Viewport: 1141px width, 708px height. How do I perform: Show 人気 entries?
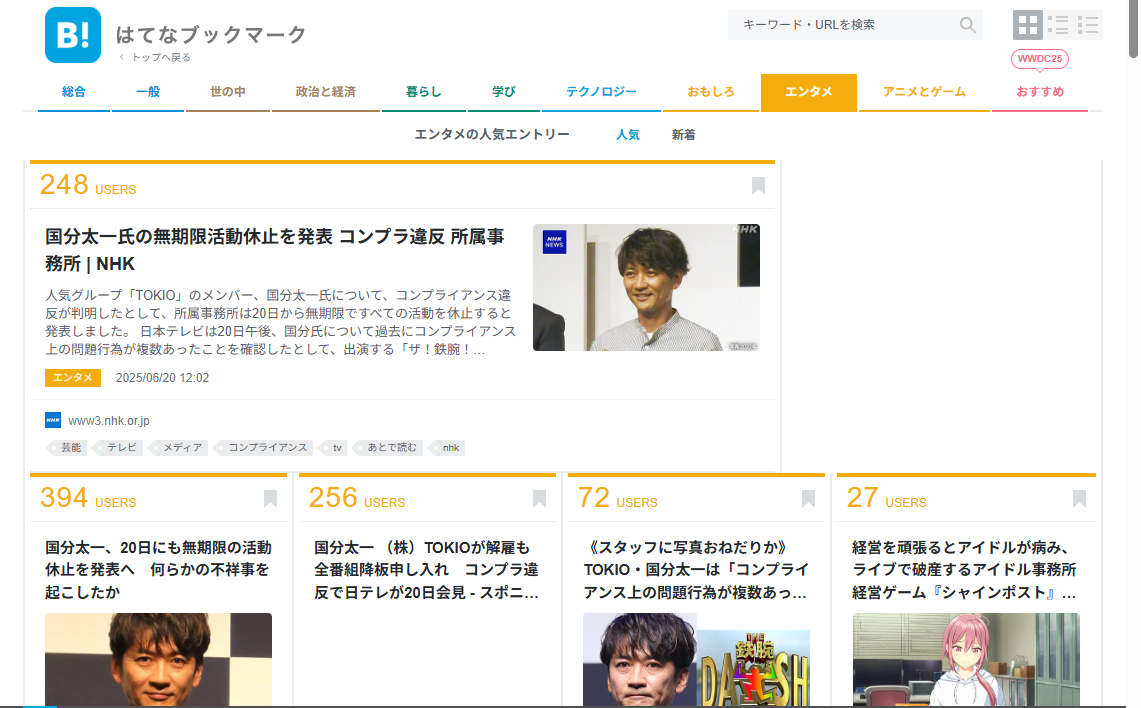(628, 135)
